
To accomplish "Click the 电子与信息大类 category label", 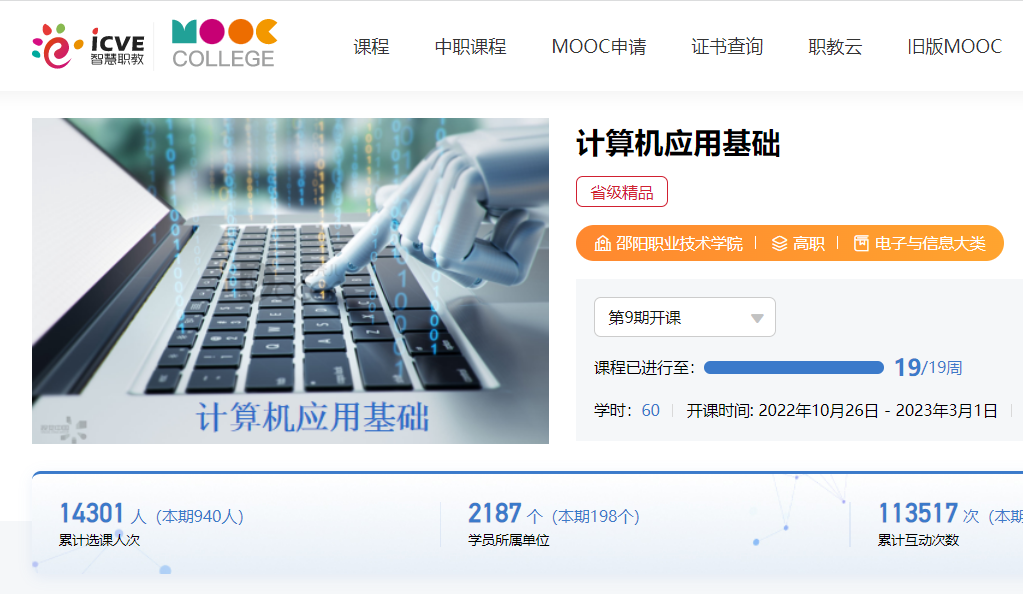I will pyautogui.click(x=930, y=243).
